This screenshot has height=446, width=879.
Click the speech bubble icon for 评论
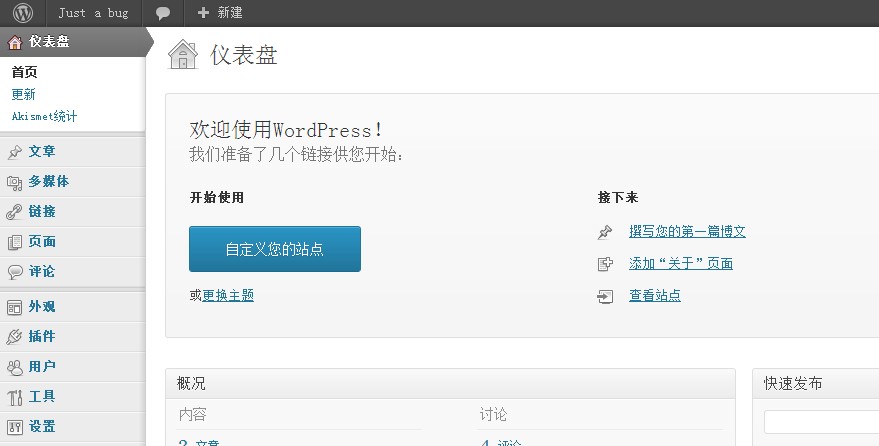point(15,272)
